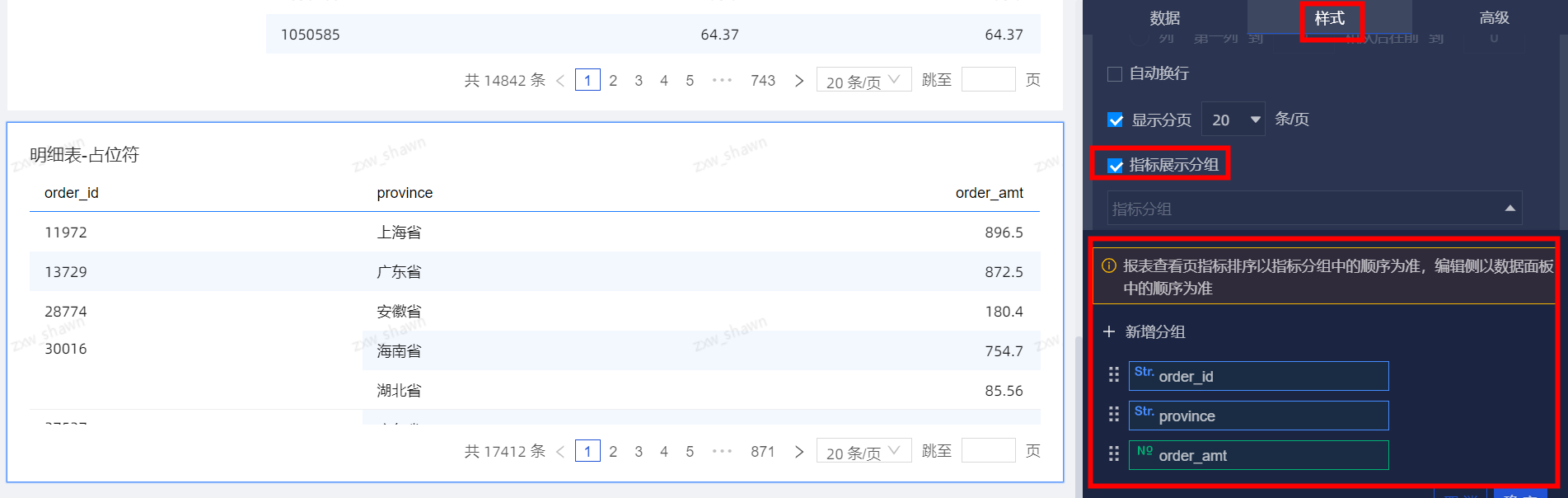Click drag handle icon beside province field
The width and height of the screenshot is (1568, 498).
[1113, 415]
